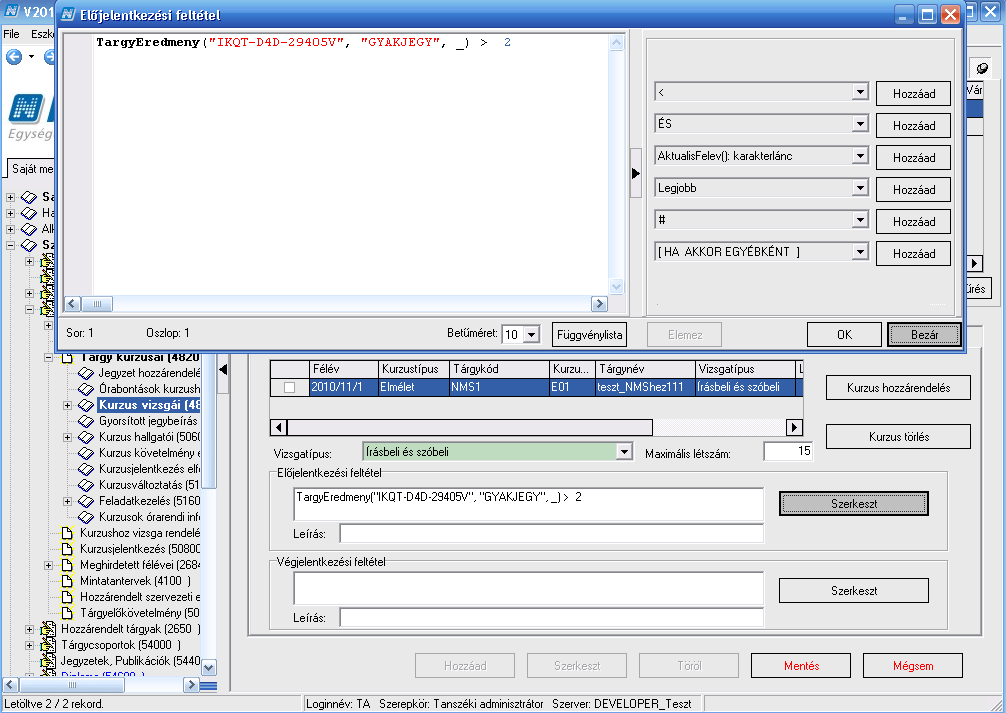
Task: Click the Kurzustípus column header
Action: pos(414,369)
